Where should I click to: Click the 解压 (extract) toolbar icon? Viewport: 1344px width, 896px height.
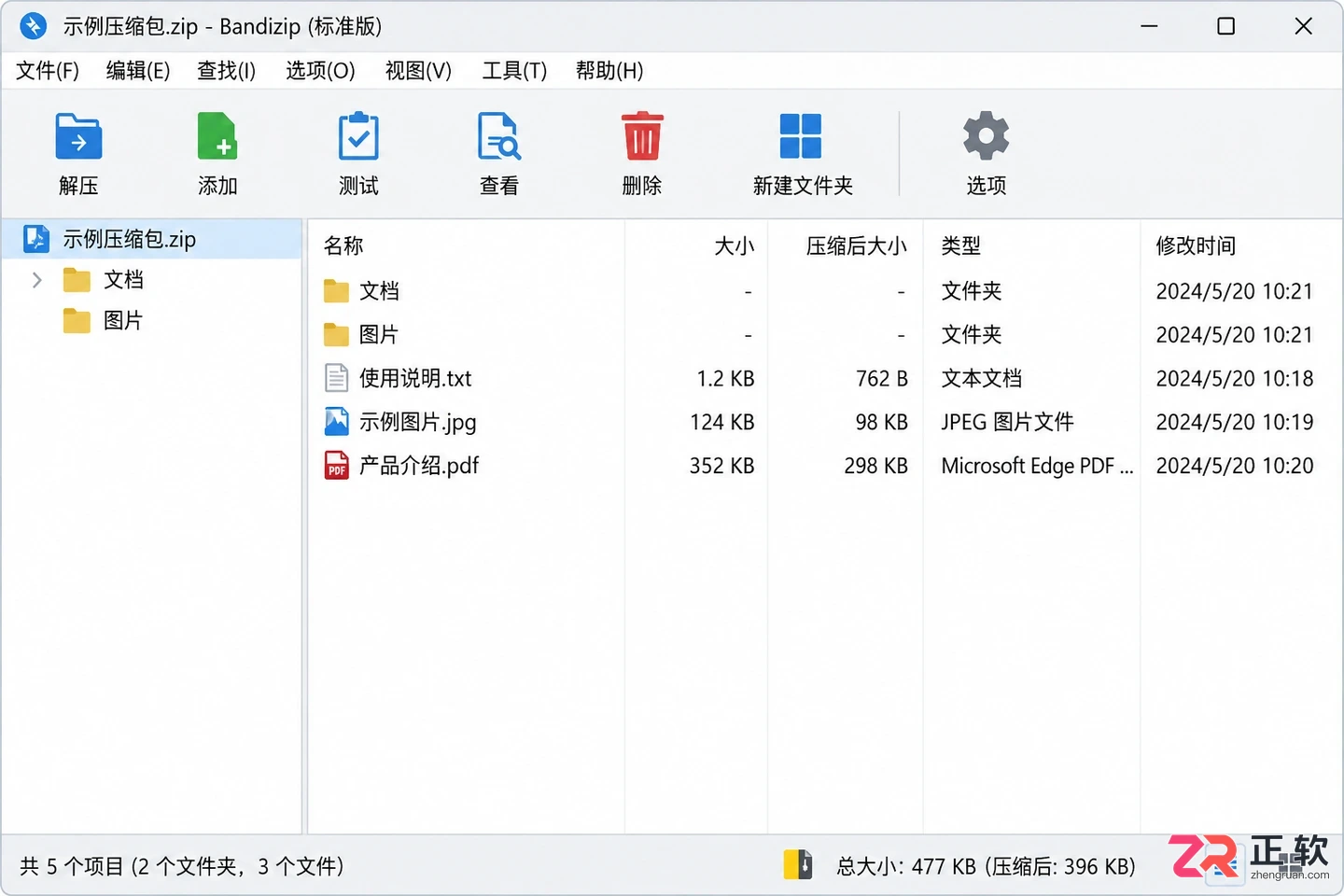[78, 136]
